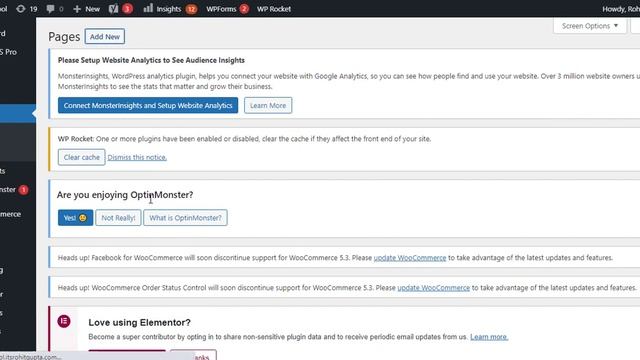This screenshot has width=640, height=360.
Task: Click the Yes! button for OptinMonster
Action: point(75,218)
